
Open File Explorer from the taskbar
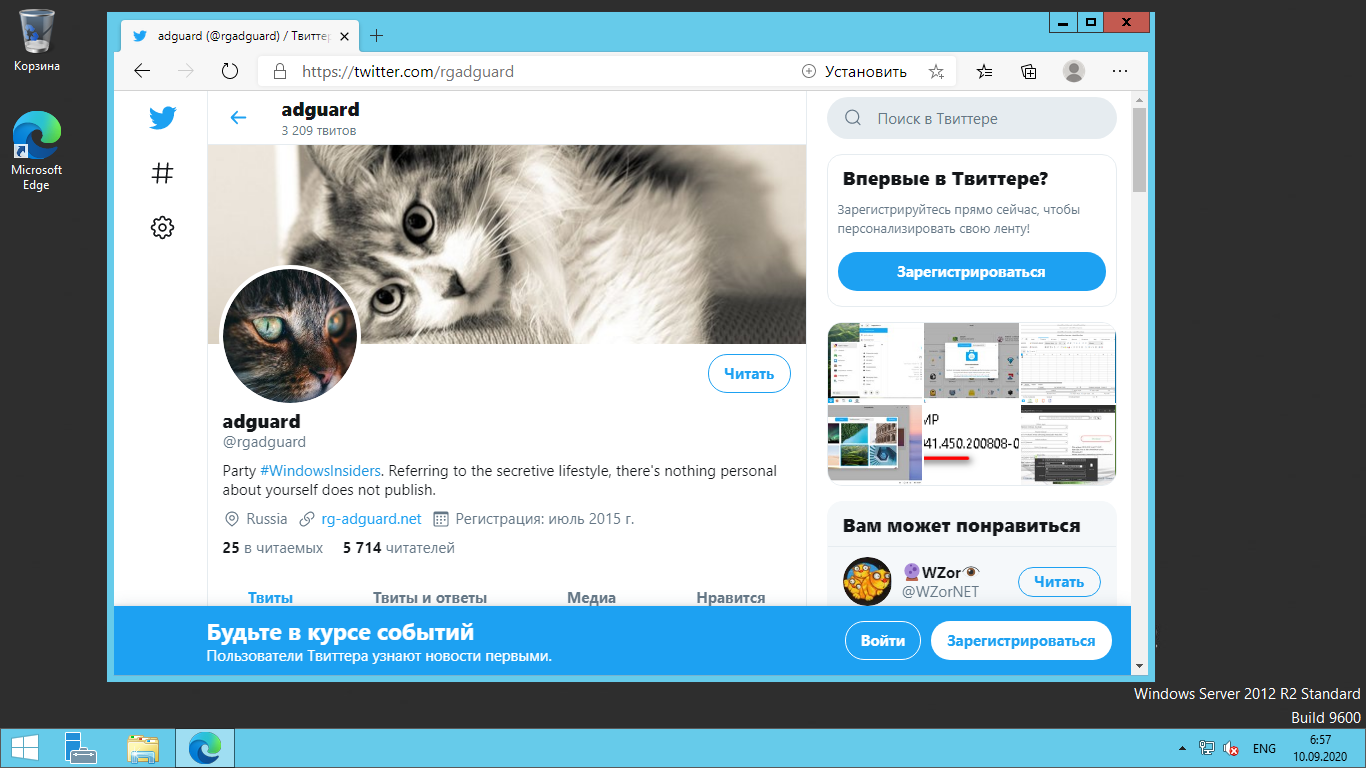[x=143, y=748]
